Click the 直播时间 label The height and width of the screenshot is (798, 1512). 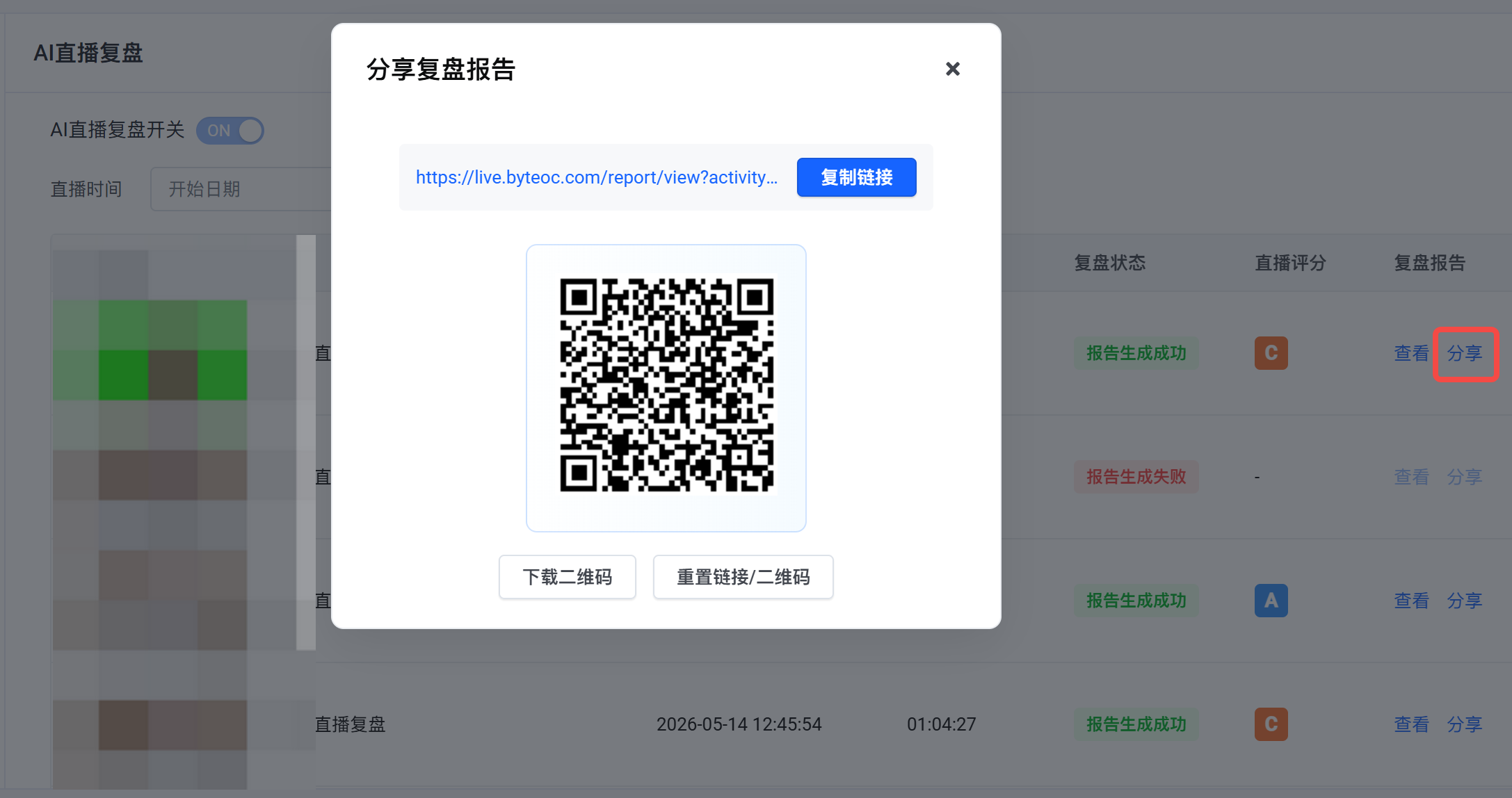86,189
